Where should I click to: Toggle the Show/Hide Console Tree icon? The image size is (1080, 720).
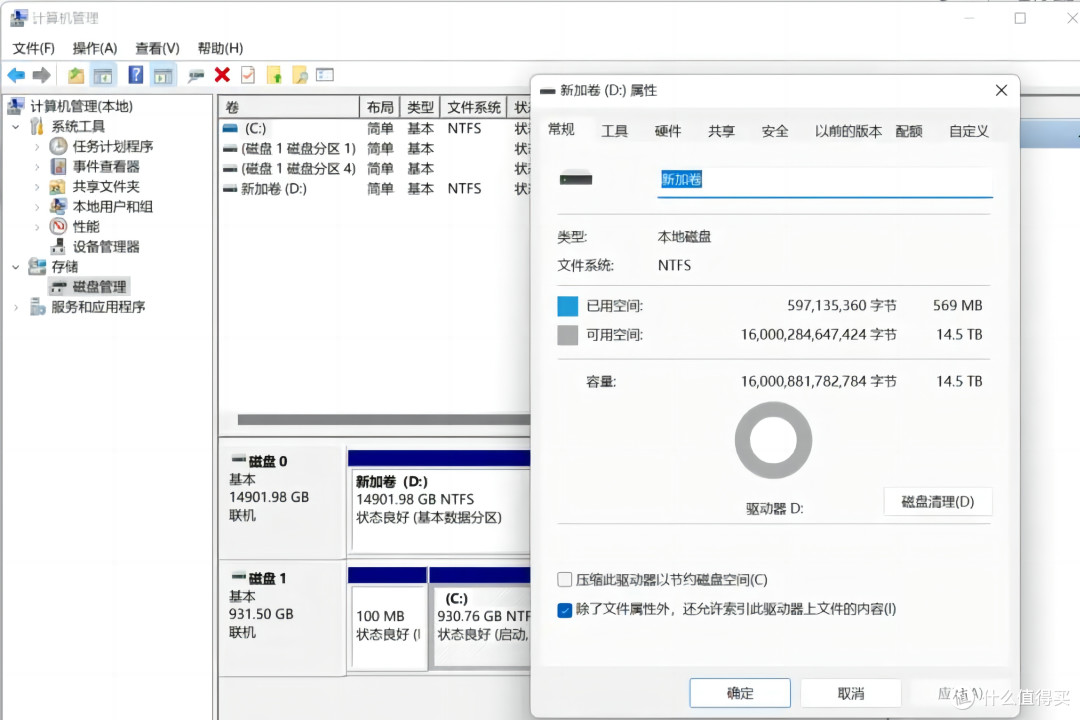103,76
